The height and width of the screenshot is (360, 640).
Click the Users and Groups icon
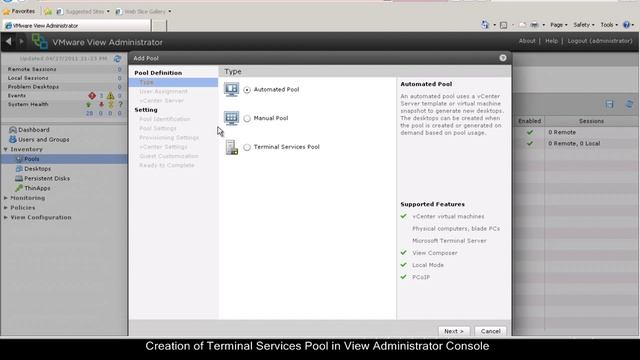click(13, 140)
